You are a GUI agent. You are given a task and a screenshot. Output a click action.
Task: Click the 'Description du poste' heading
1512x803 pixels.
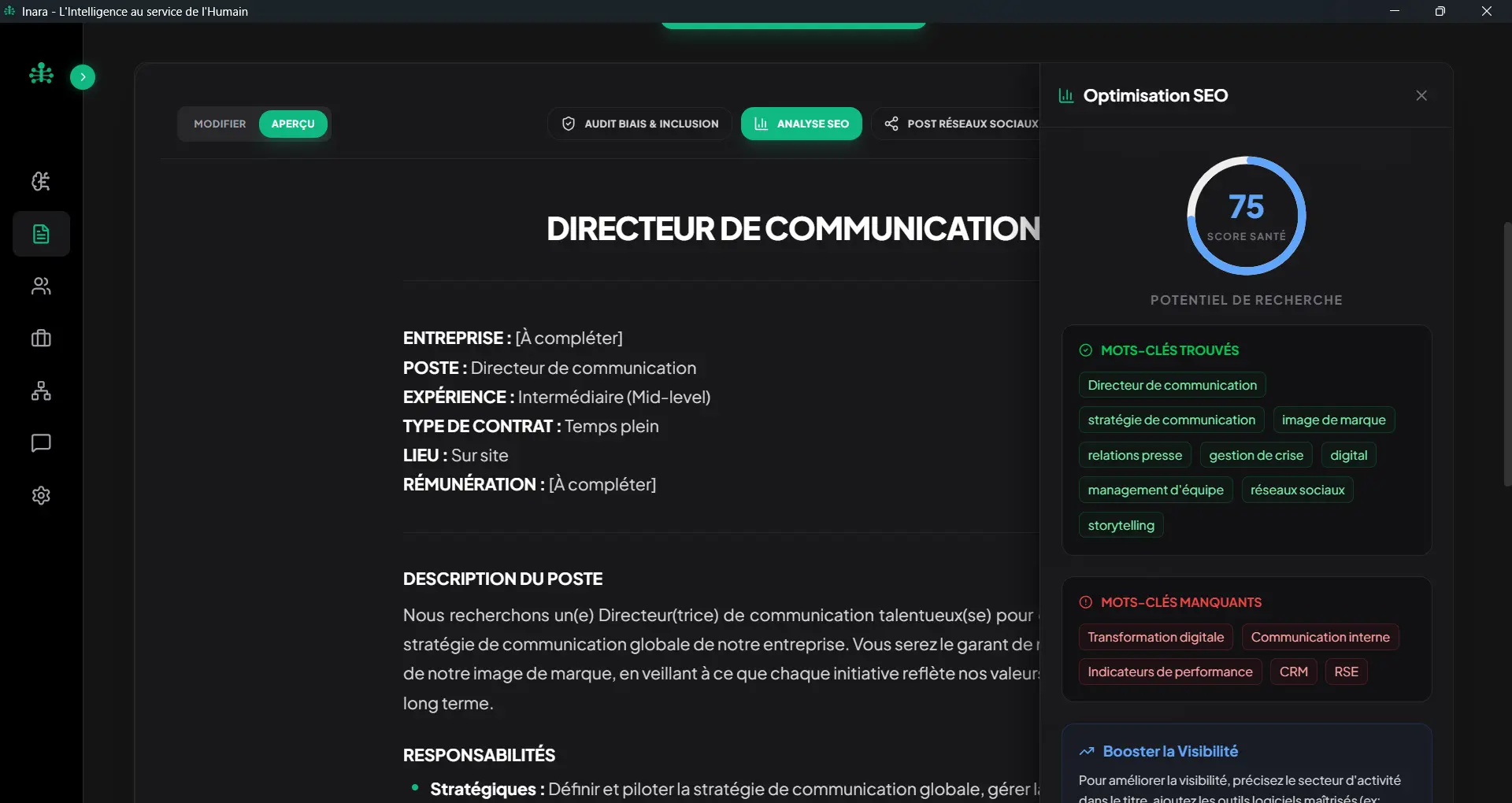click(x=502, y=579)
